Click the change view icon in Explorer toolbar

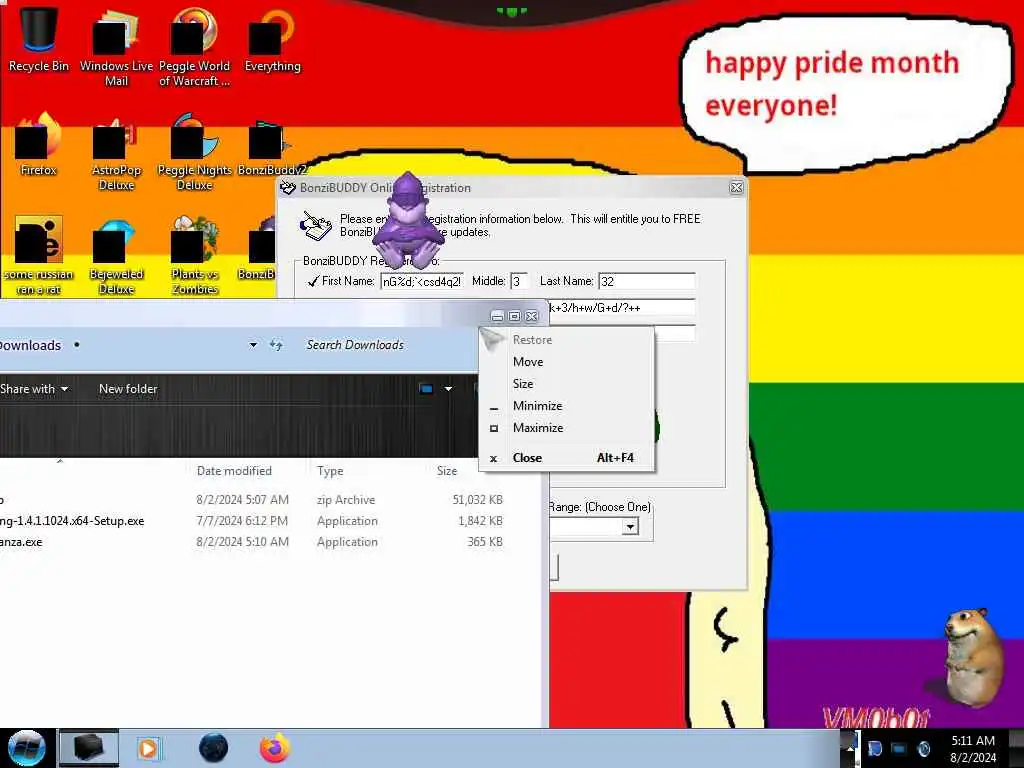click(x=426, y=389)
